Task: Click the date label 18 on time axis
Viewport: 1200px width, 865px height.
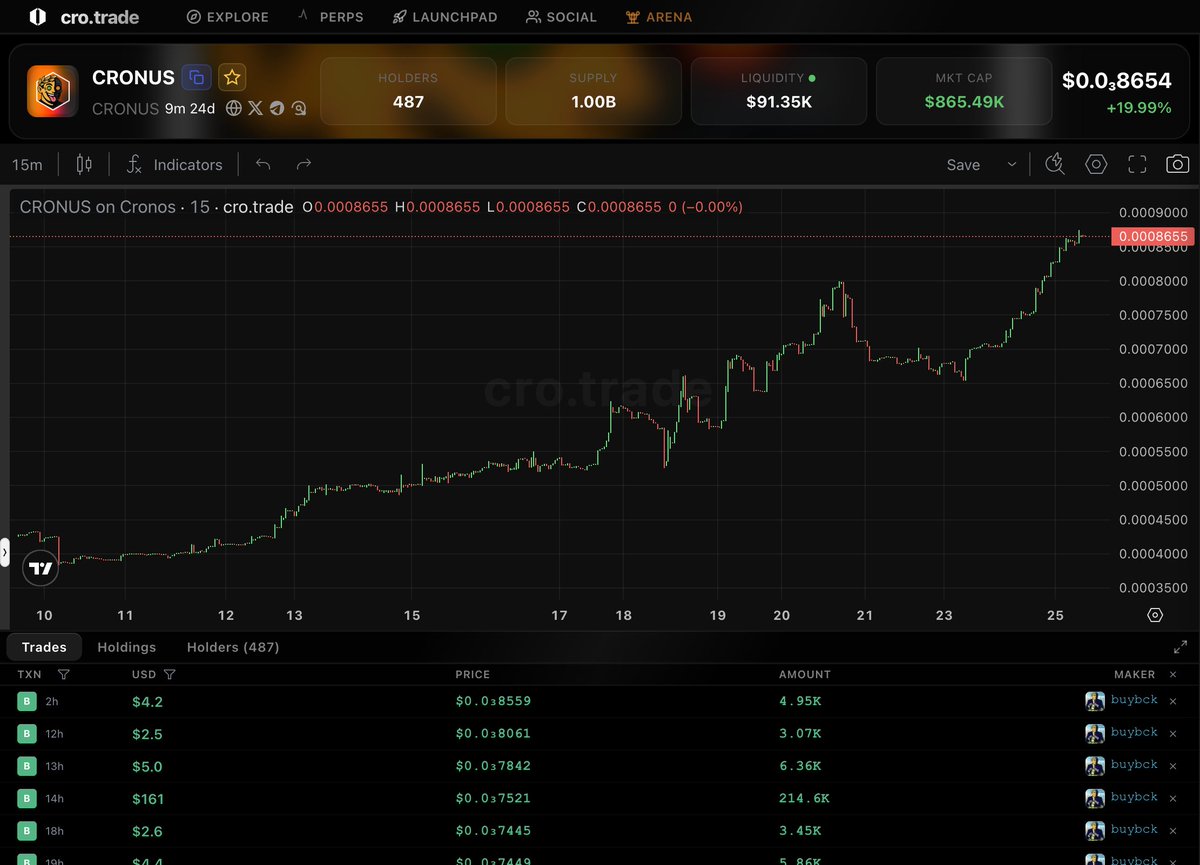Action: pos(623,615)
